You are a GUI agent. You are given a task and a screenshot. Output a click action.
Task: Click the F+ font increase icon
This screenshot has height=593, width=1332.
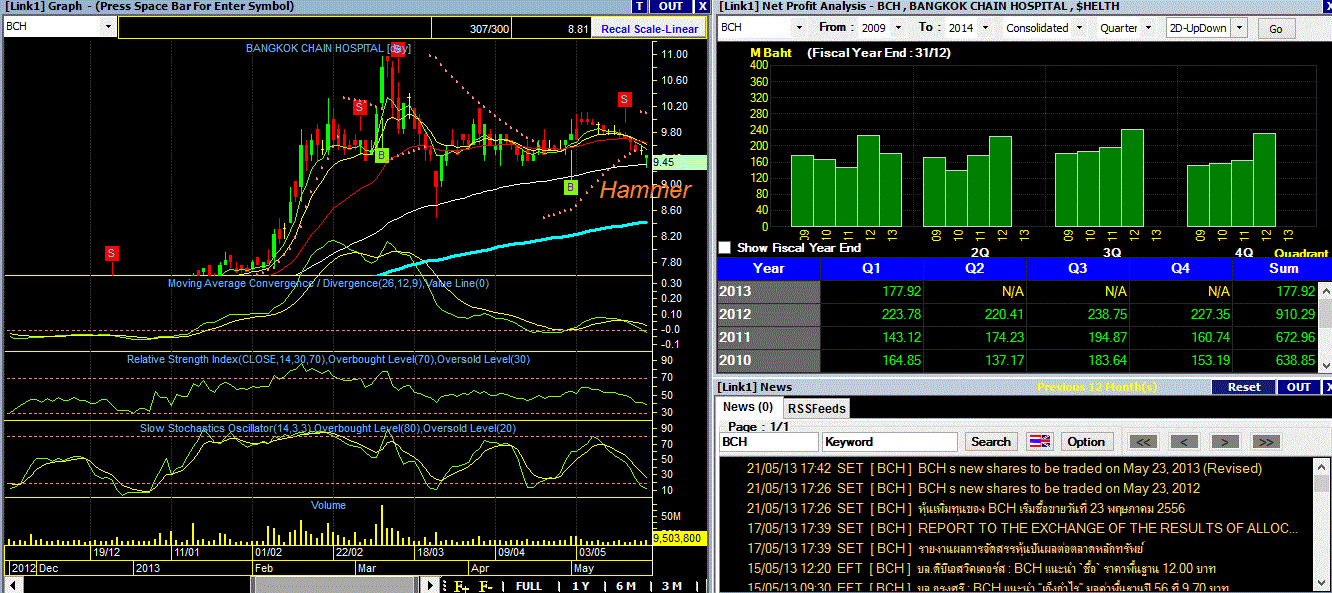461,586
